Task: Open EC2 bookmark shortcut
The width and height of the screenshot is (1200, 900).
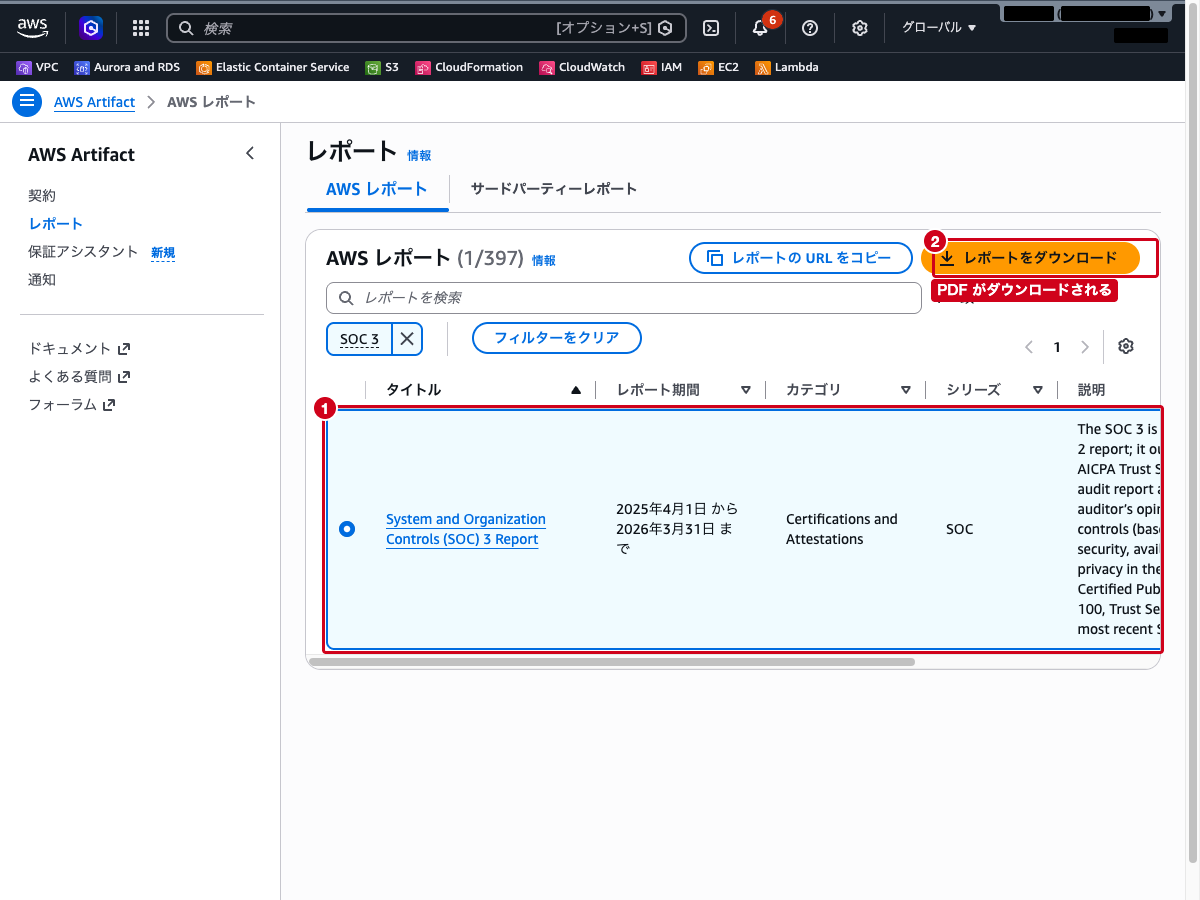Action: point(719,67)
